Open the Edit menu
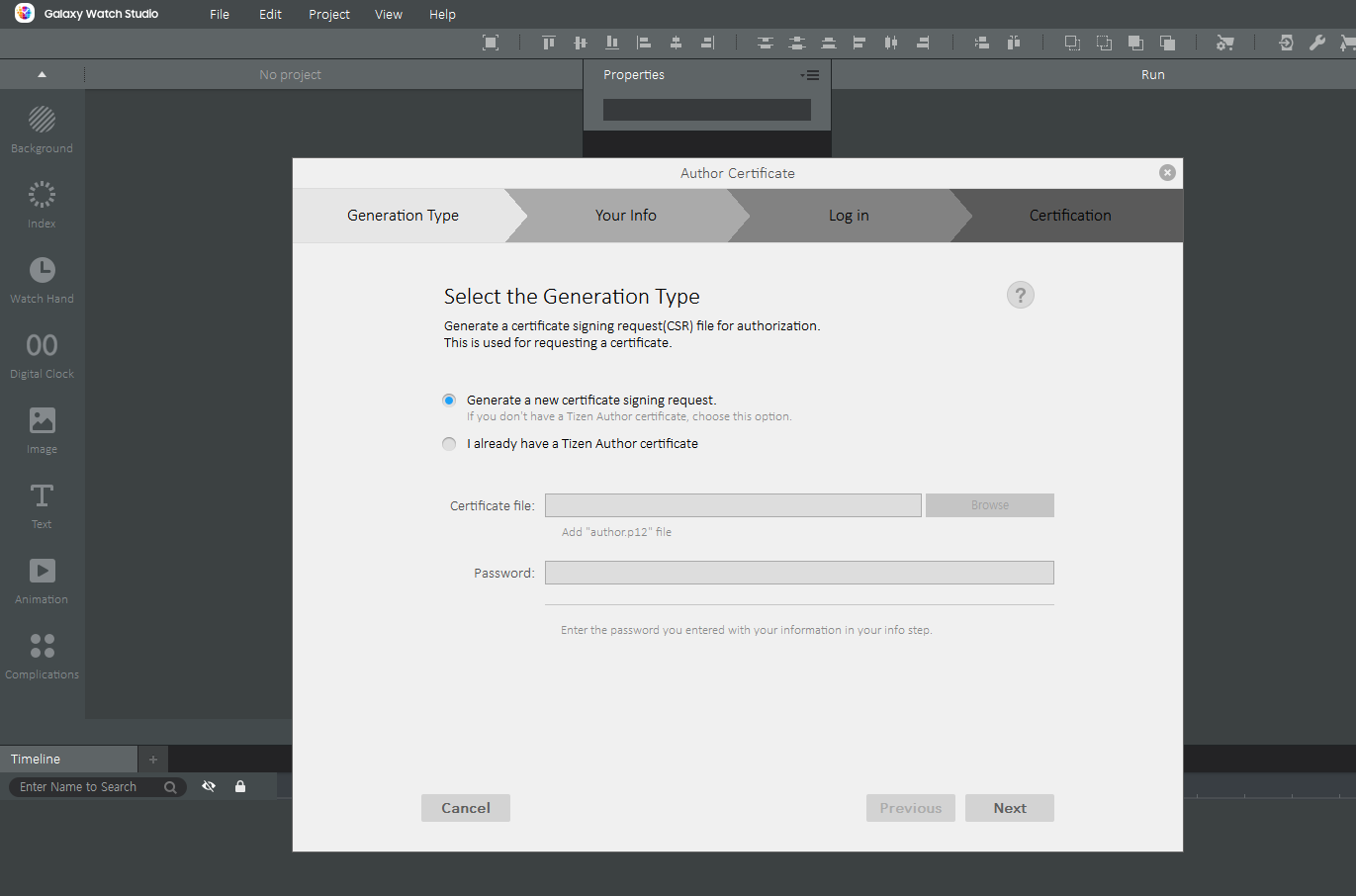 coord(270,15)
